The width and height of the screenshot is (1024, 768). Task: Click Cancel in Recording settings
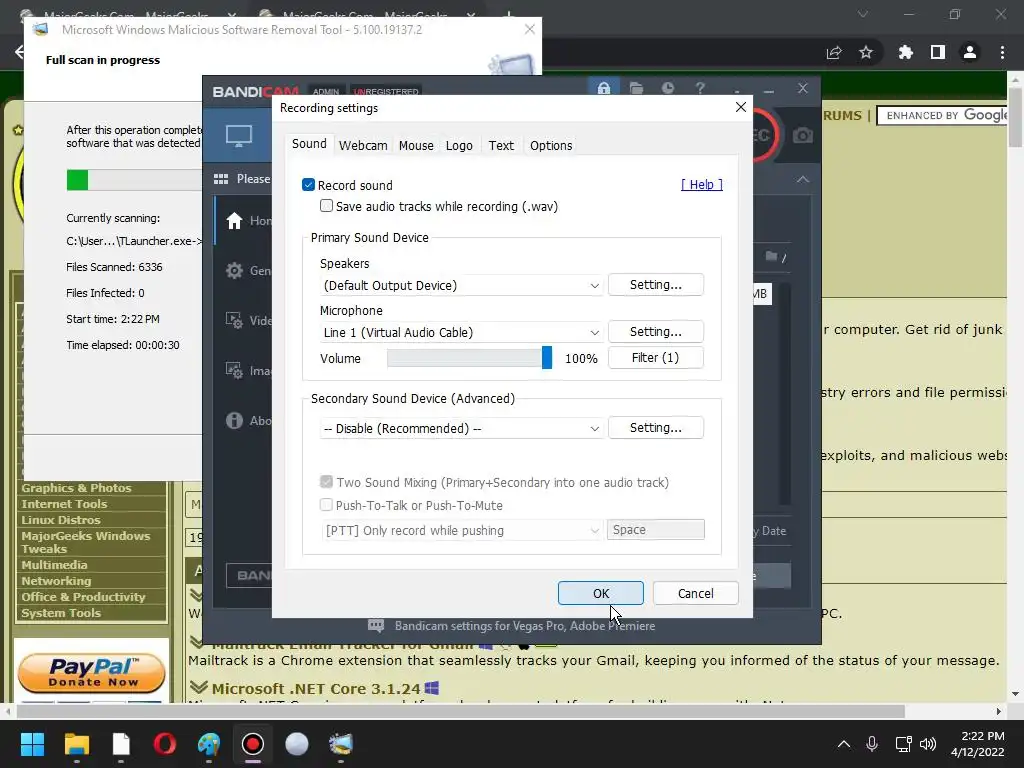point(696,593)
